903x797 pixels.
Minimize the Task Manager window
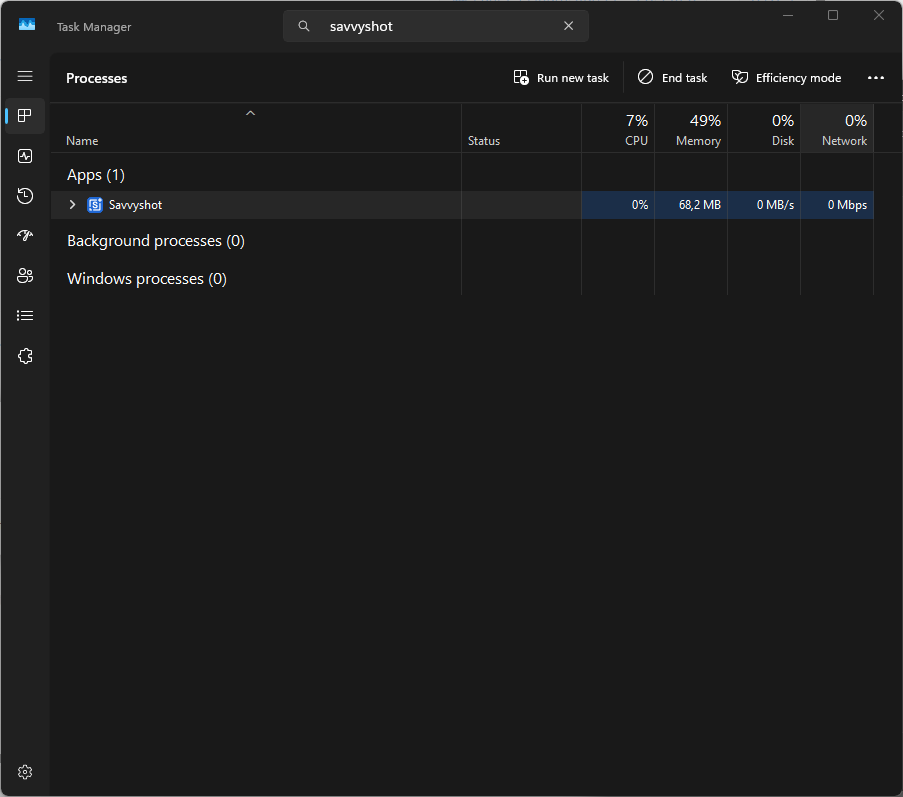pyautogui.click(x=788, y=16)
